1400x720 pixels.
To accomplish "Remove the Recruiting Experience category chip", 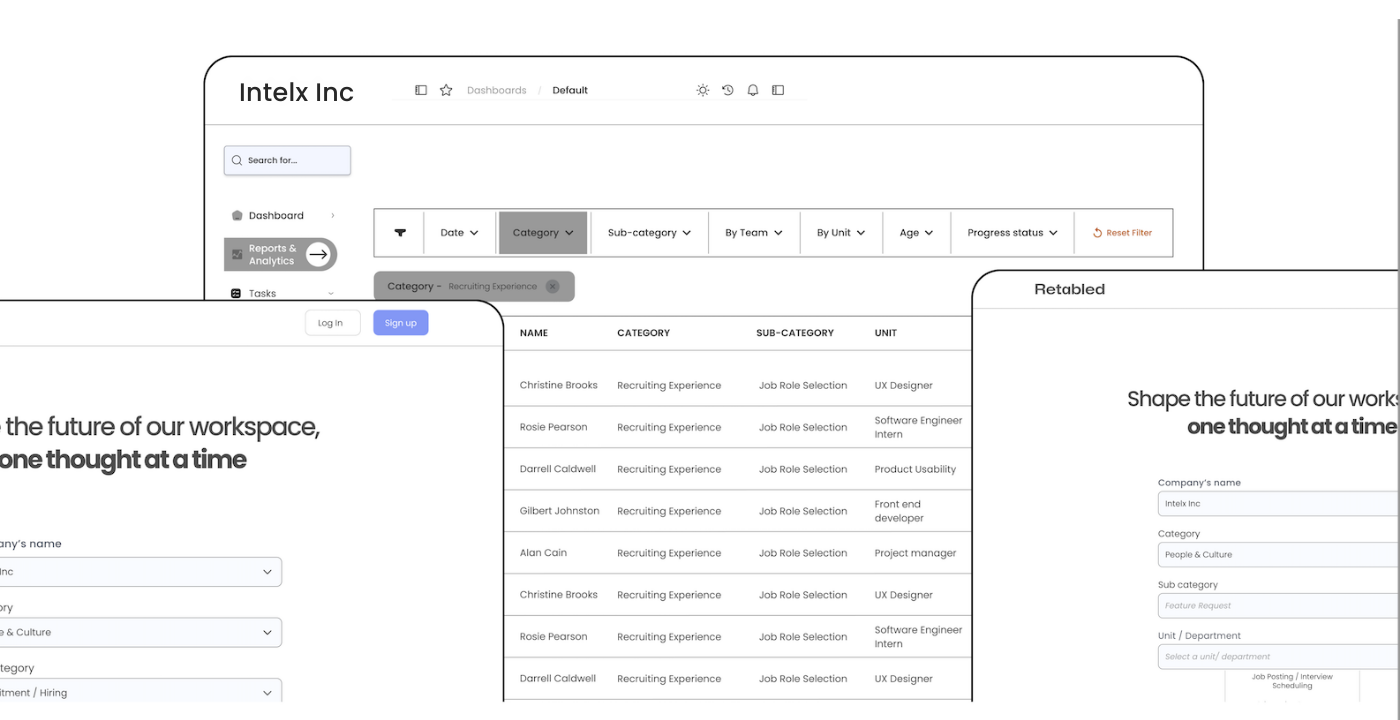I will 553,286.
